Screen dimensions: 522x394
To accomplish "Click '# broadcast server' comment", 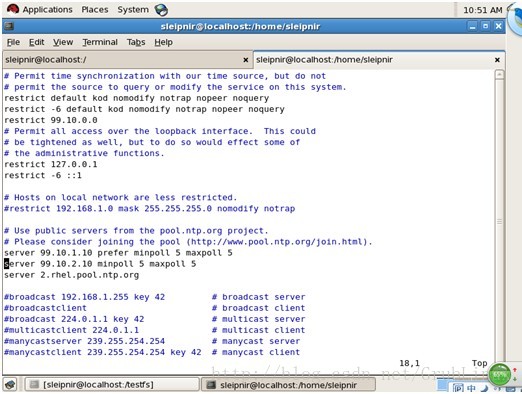I will point(259,297).
